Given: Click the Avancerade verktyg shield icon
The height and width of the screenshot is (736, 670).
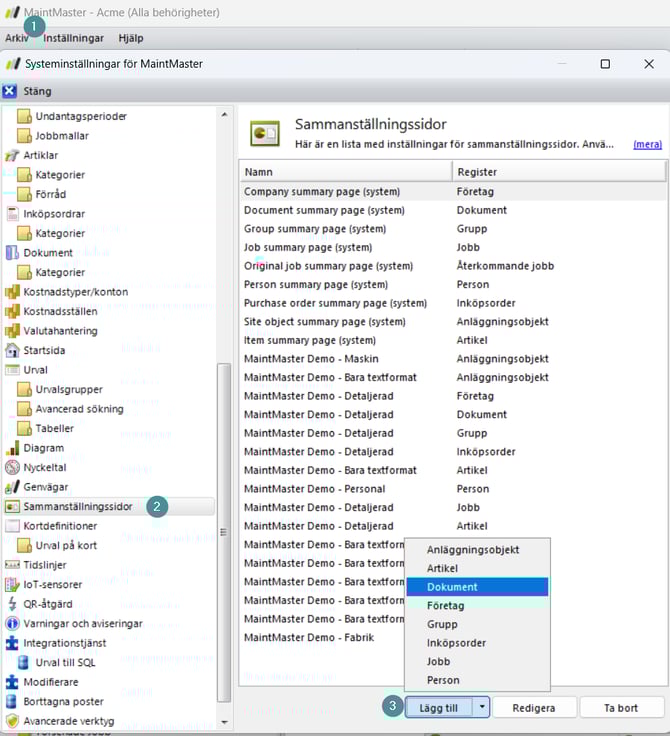Looking at the screenshot, I should pyautogui.click(x=13, y=721).
